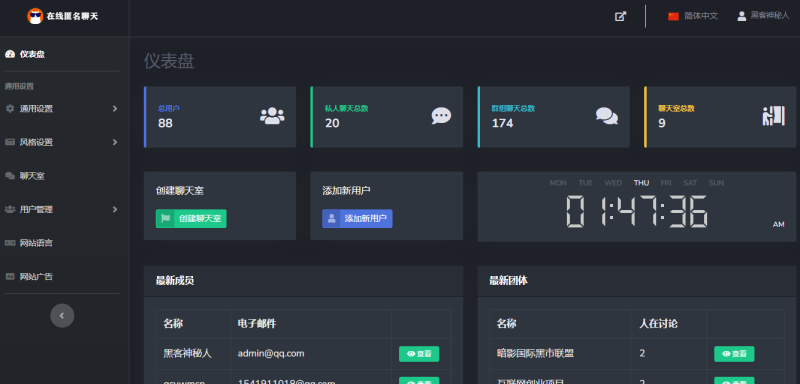This screenshot has width=800, height=384.
Task: Click the 在线匿名聊天 site title
Action: tap(72, 16)
